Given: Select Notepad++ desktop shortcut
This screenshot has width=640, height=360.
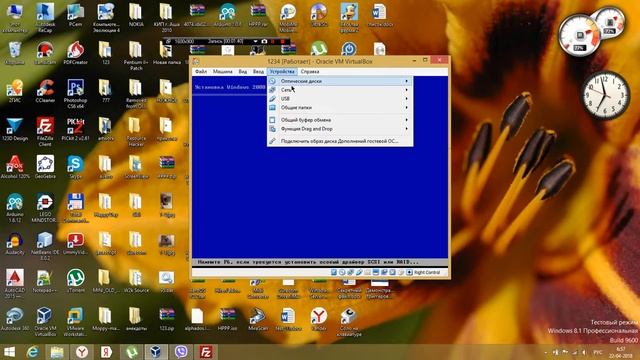Looking at the screenshot, I should pos(45,282).
